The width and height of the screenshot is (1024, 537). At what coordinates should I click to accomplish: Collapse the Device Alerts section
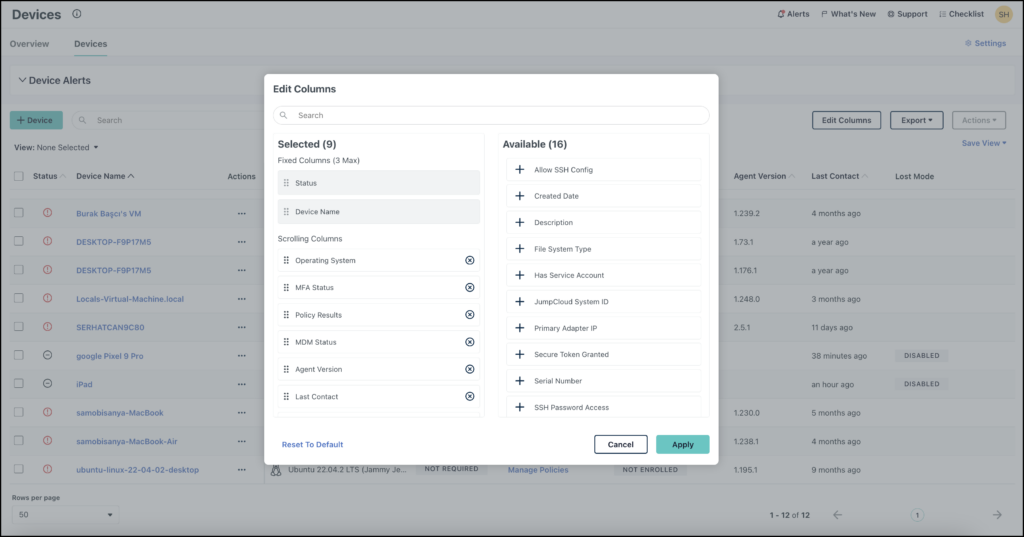[x=20, y=80]
